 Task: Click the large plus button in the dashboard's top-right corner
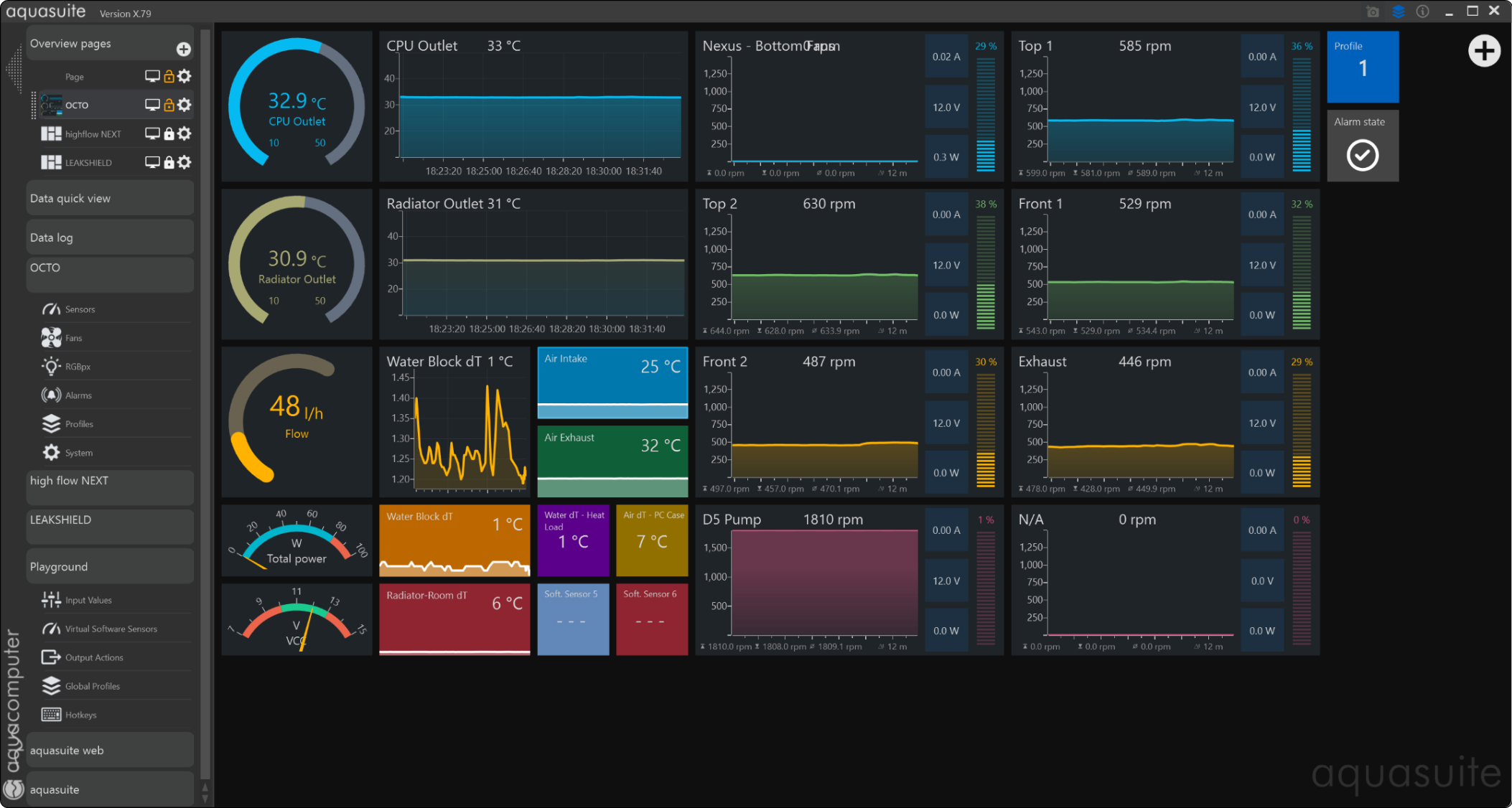pyautogui.click(x=1483, y=51)
